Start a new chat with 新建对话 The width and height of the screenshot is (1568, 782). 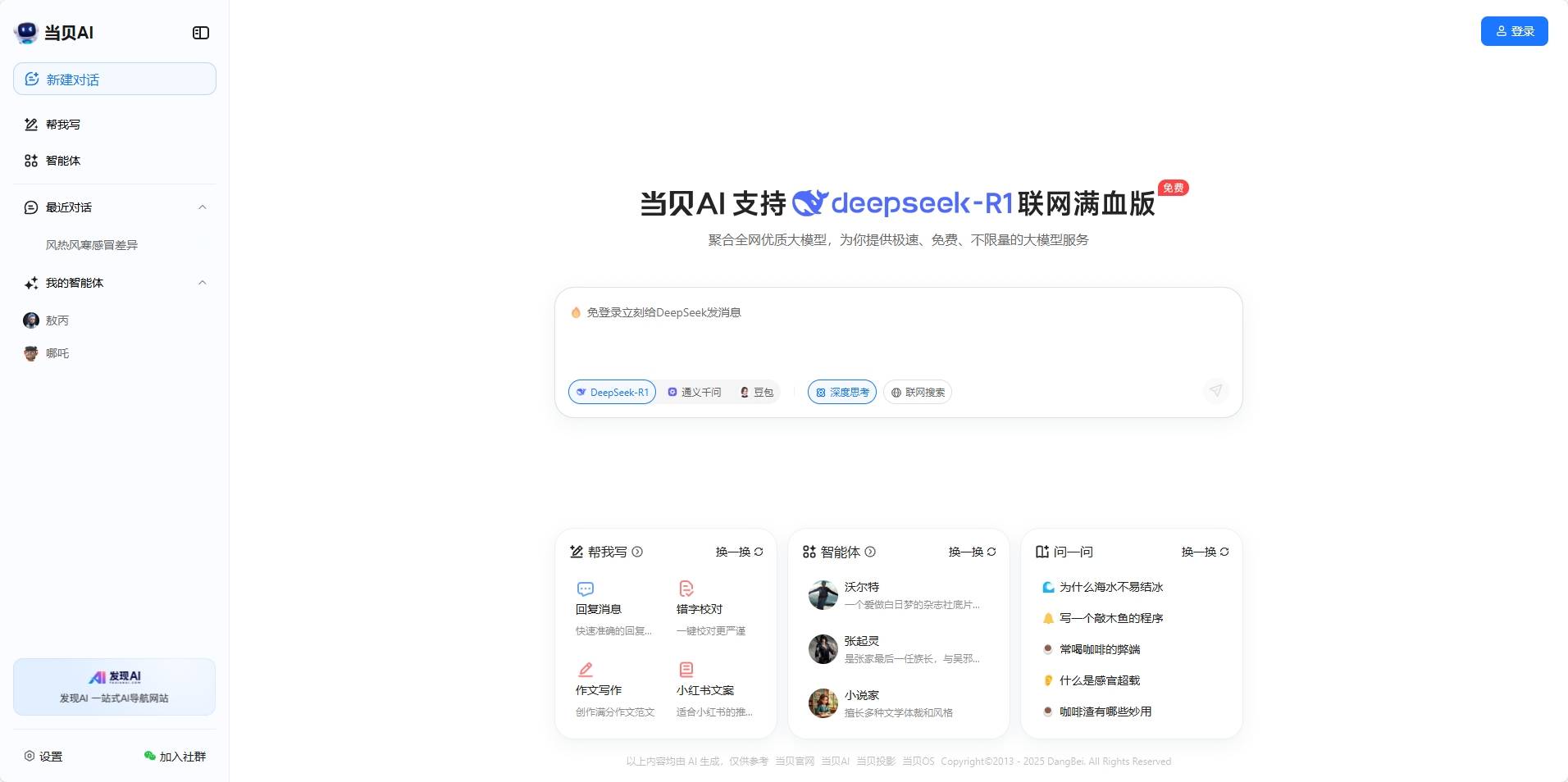click(x=115, y=80)
